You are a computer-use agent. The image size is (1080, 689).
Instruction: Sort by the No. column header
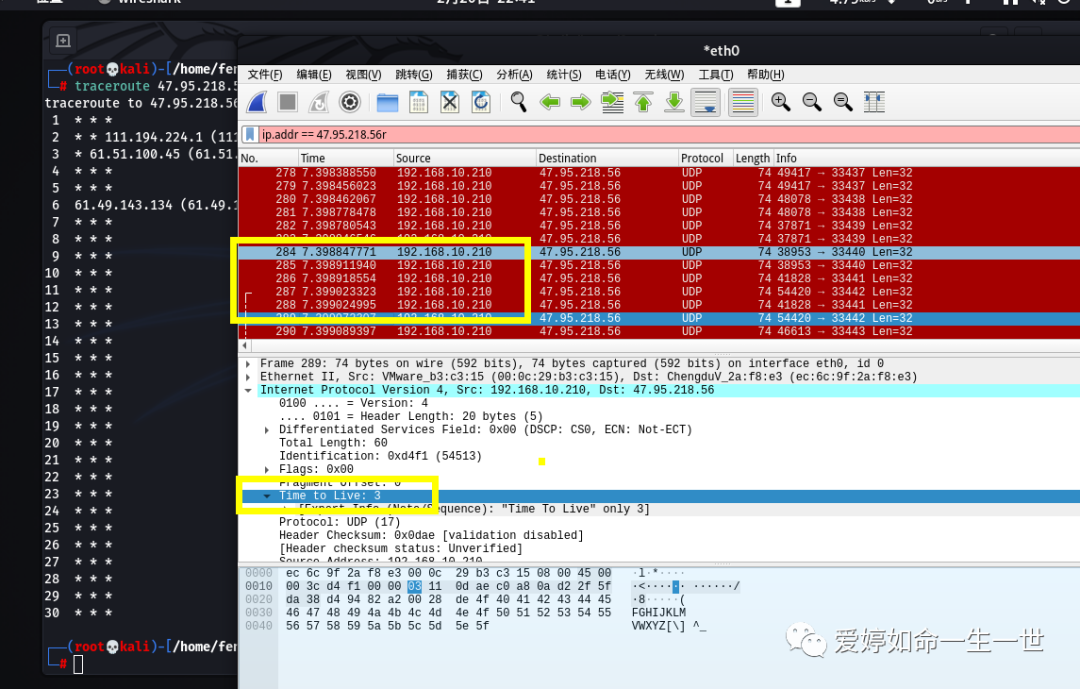[x=269, y=158]
